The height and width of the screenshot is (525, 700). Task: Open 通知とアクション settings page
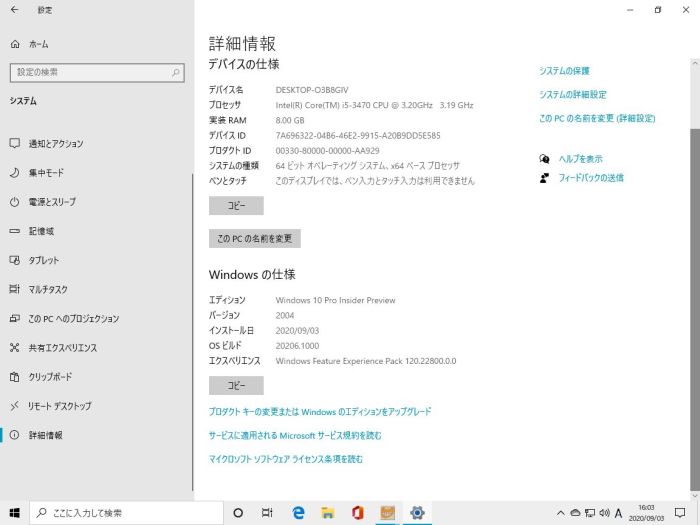point(56,143)
